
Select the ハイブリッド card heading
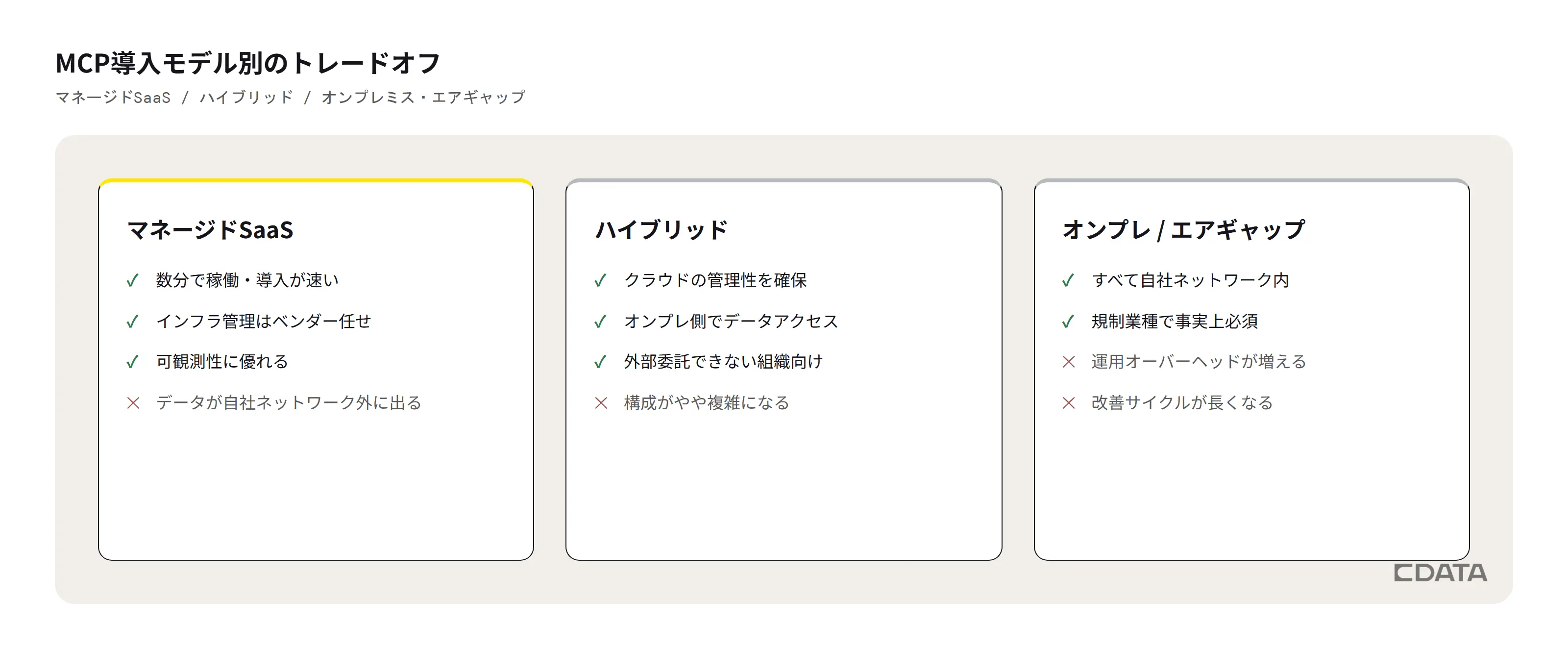click(661, 230)
